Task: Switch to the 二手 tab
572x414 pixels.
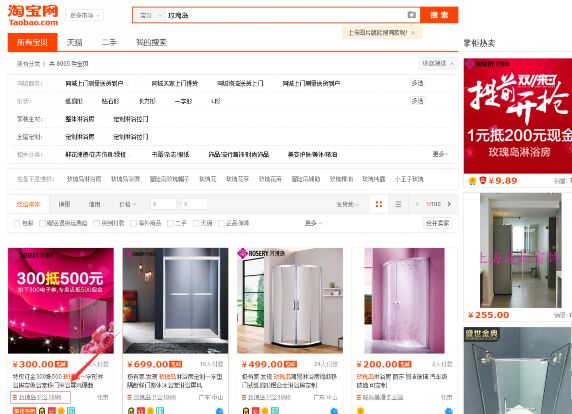Action: coord(109,42)
